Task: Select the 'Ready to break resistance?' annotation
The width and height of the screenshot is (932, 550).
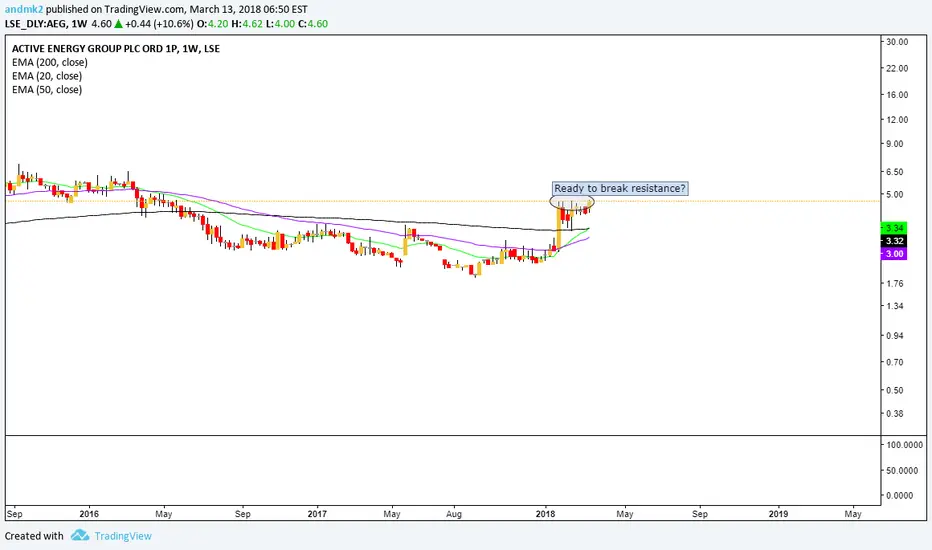Action: click(x=620, y=188)
